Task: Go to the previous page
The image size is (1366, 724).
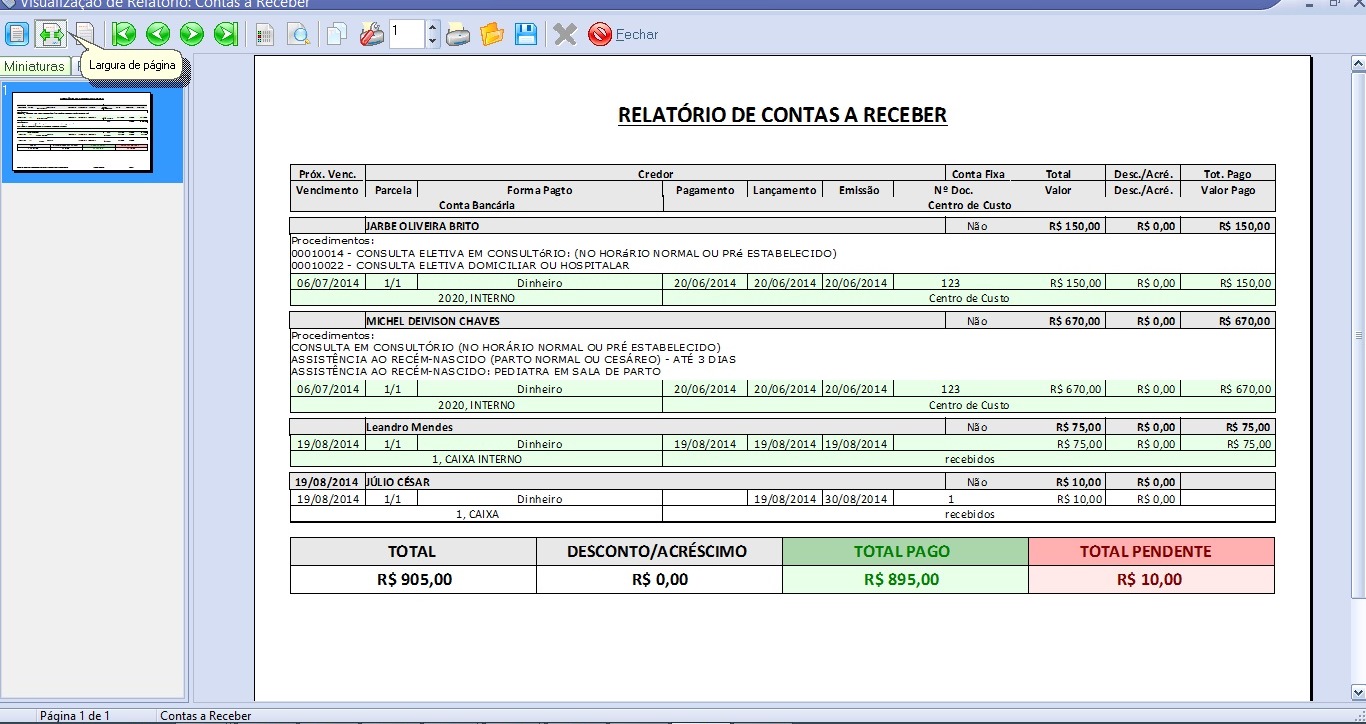Action: 158,34
